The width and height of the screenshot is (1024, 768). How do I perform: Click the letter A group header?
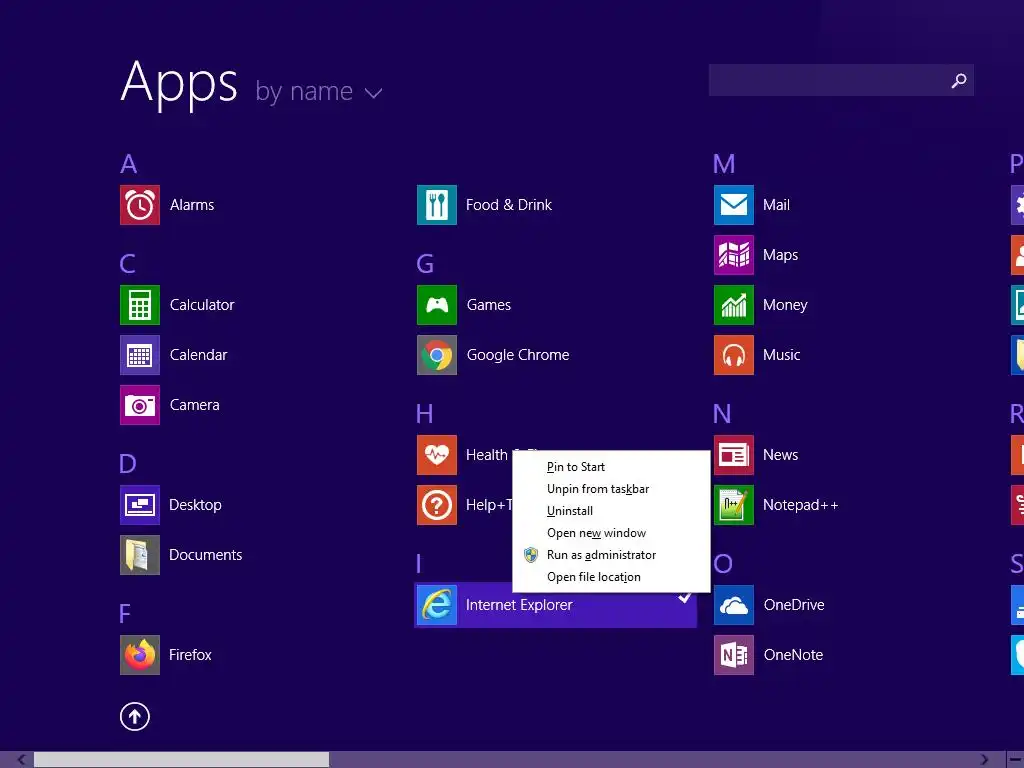click(x=129, y=164)
